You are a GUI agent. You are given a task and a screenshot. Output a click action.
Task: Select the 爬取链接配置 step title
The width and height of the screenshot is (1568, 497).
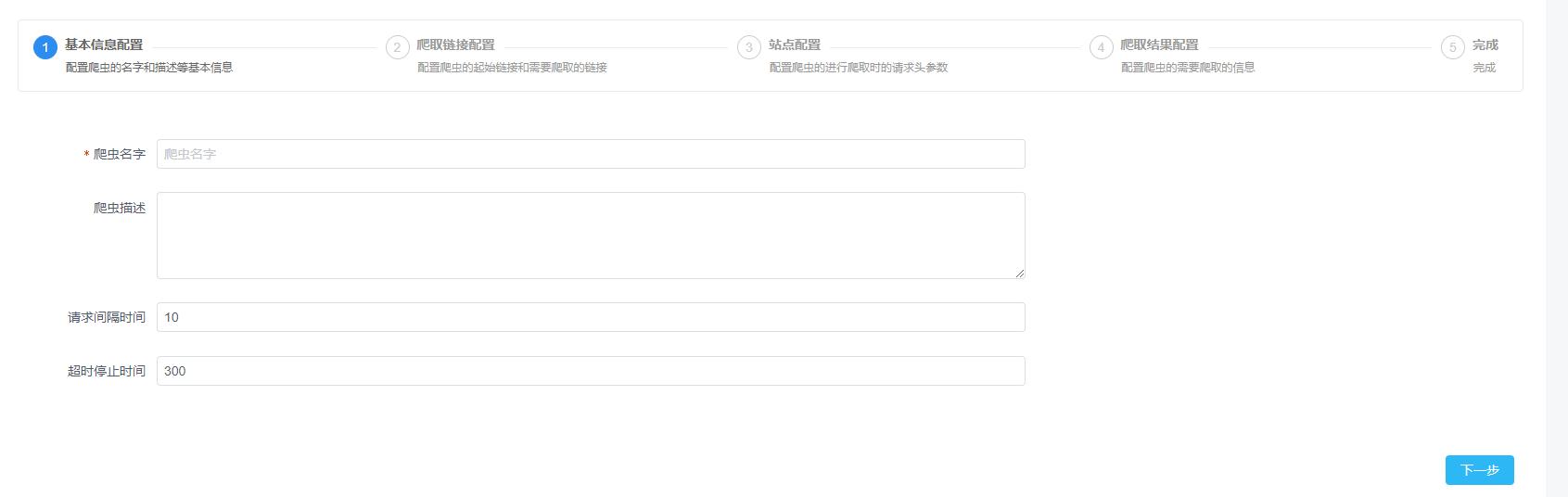455,45
